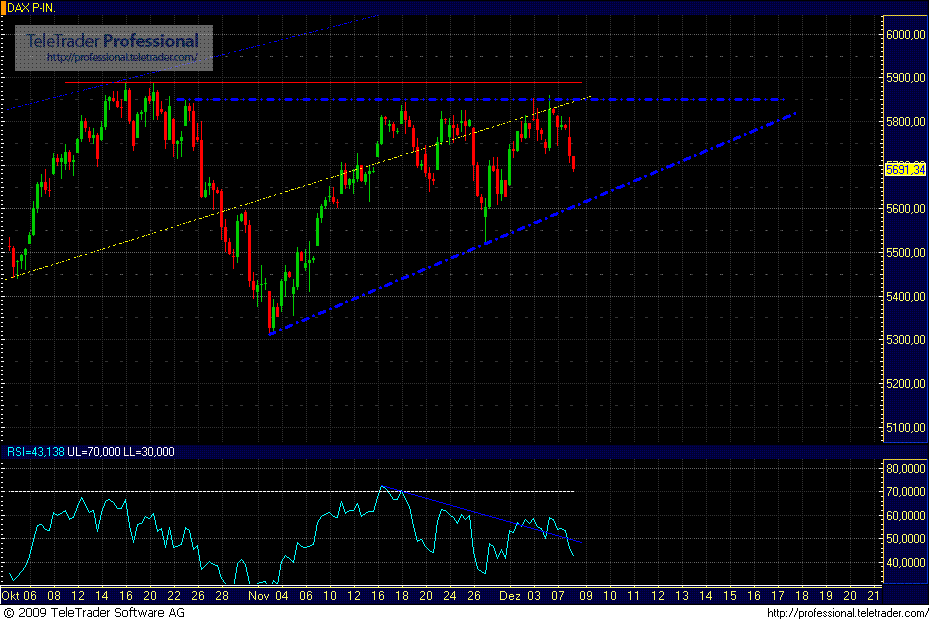
Task: Click the UL=70,000 LL=30,000 parameter label
Action: [x=121, y=452]
